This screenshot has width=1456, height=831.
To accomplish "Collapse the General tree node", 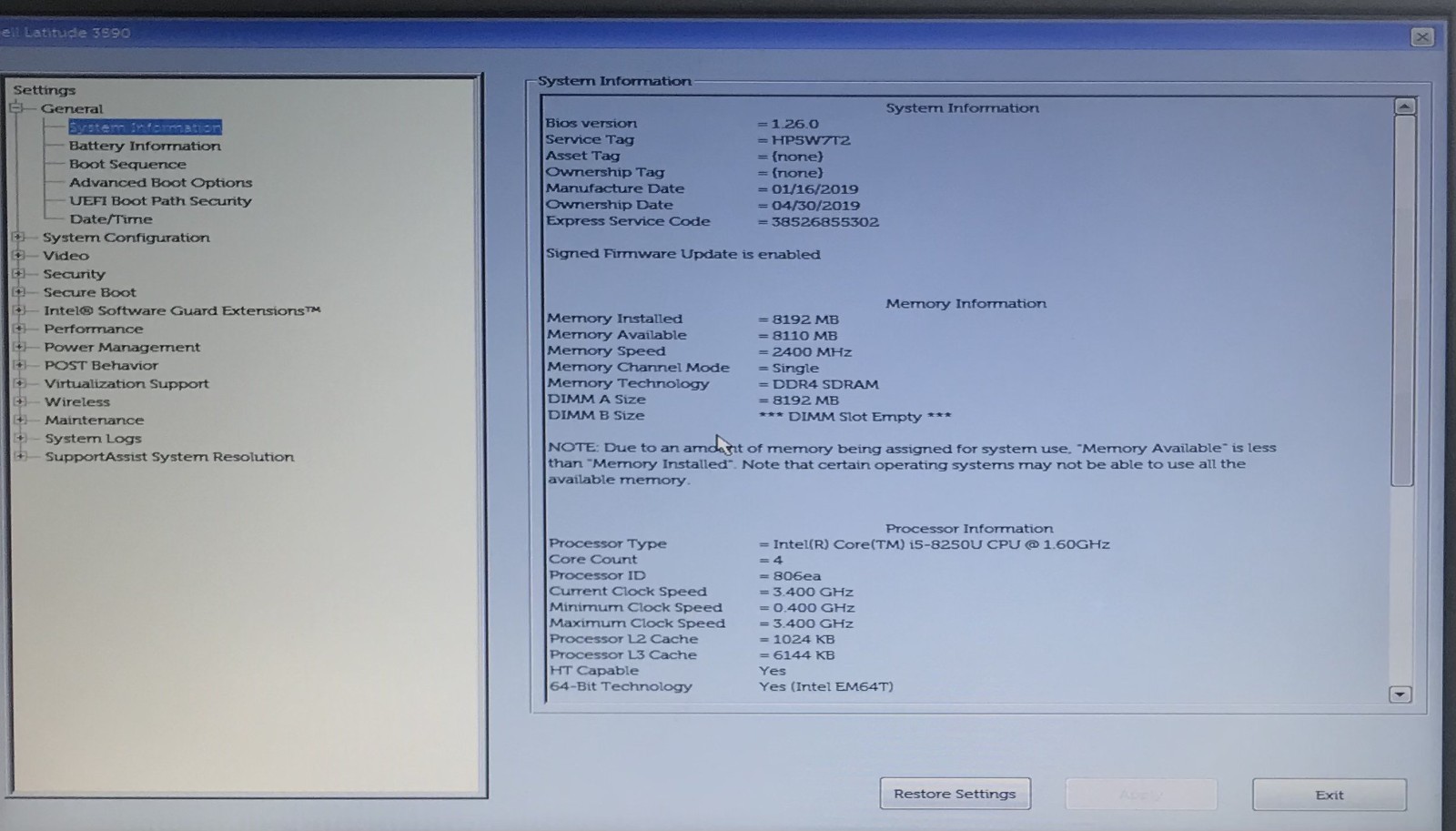I will (x=16, y=108).
